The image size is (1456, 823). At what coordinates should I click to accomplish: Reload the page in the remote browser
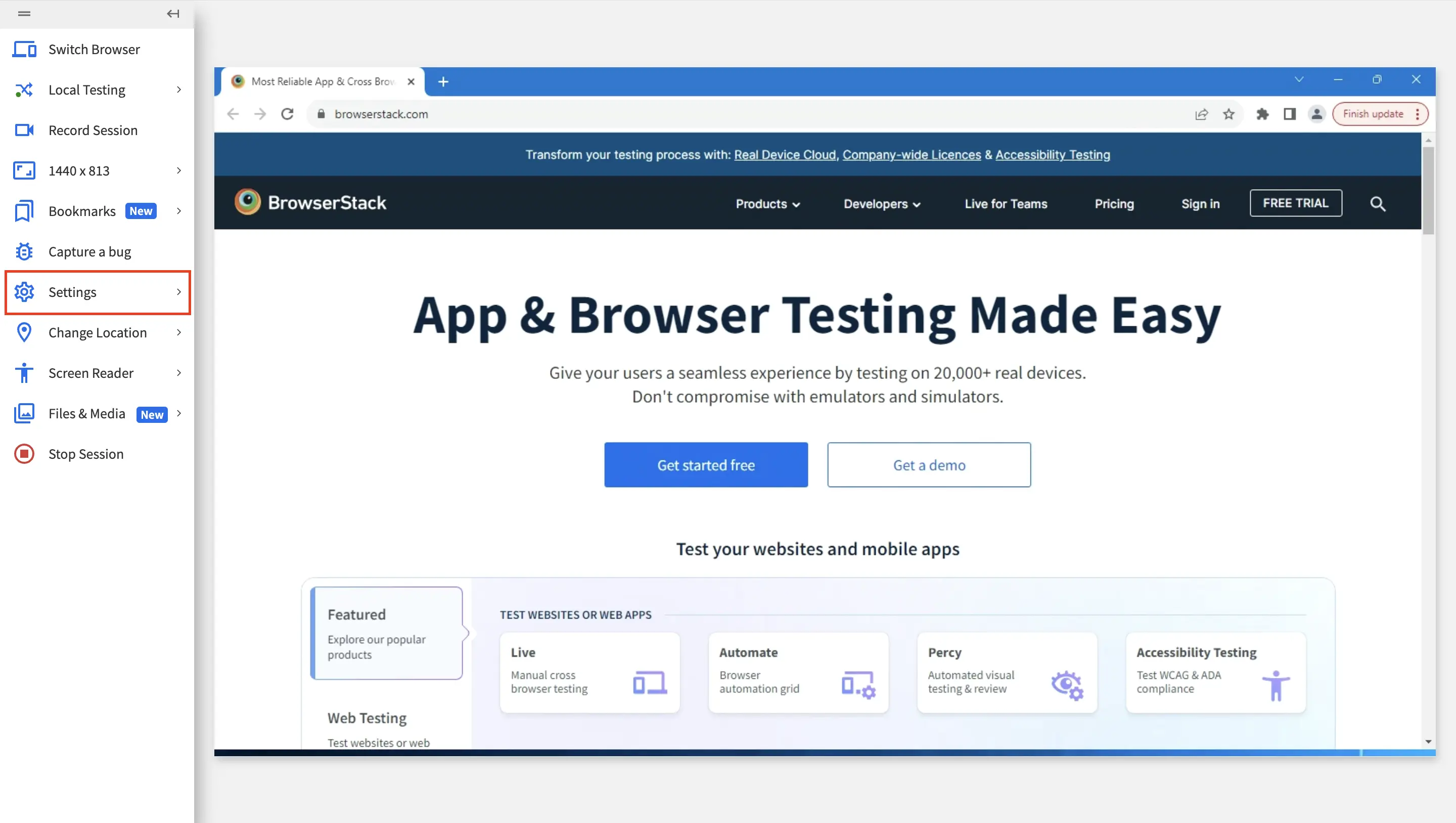point(287,114)
